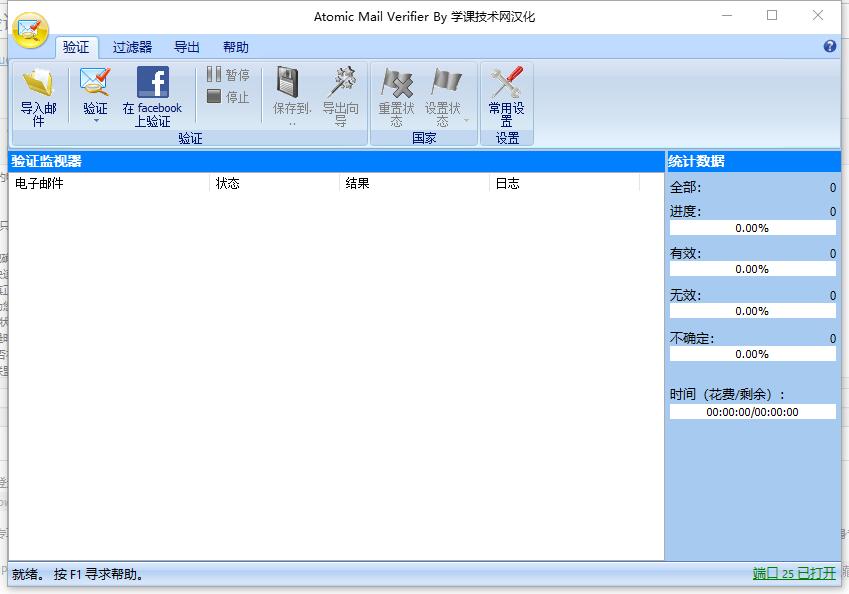Click the help question mark icon
The height and width of the screenshot is (594, 849).
[829, 46]
